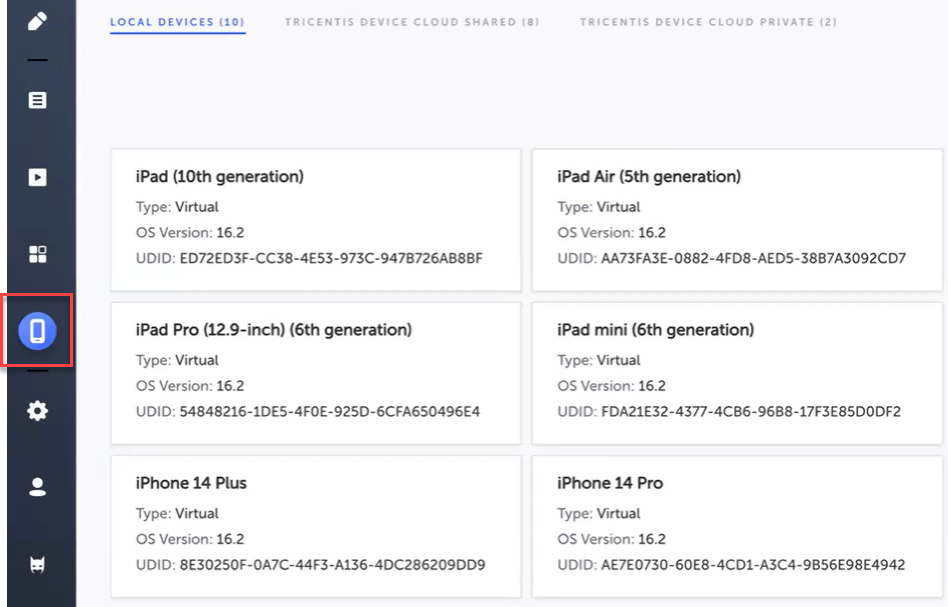This screenshot has height=607, width=948.
Task: Pick the iPad mini (6th generation) card
Action: (x=736, y=373)
